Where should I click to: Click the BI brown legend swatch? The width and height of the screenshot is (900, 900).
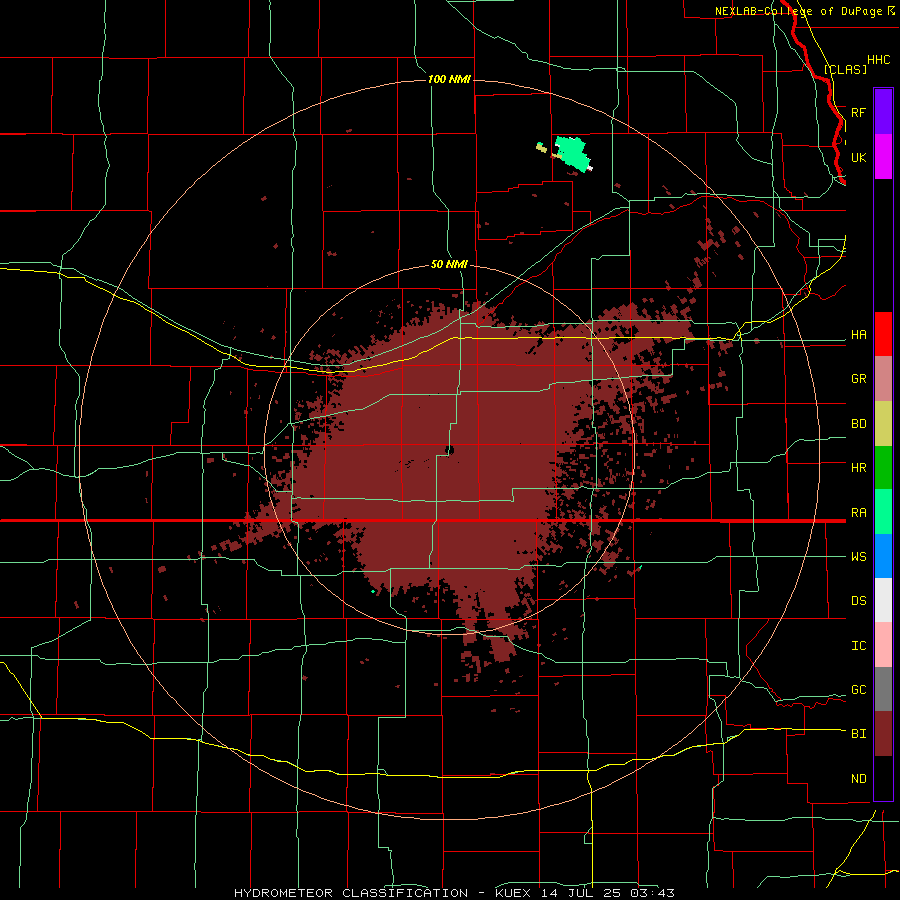coord(883,734)
